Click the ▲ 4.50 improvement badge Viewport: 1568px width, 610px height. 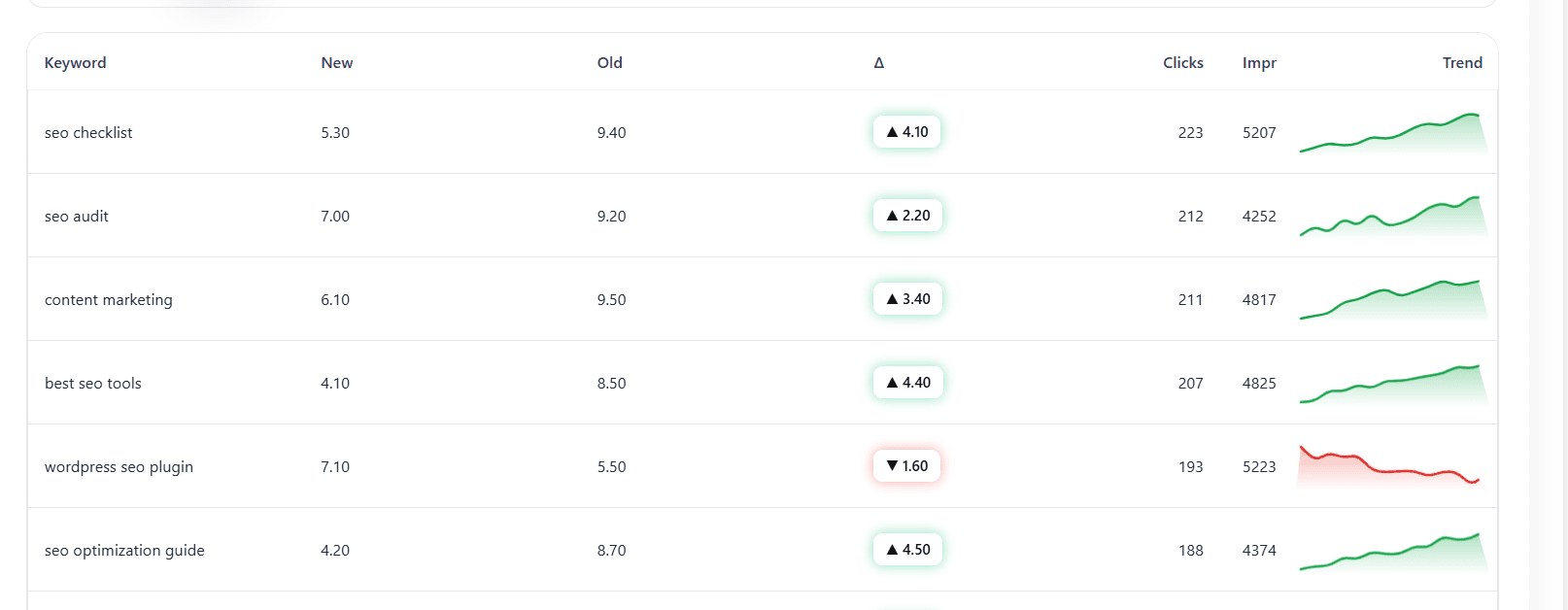tap(907, 550)
